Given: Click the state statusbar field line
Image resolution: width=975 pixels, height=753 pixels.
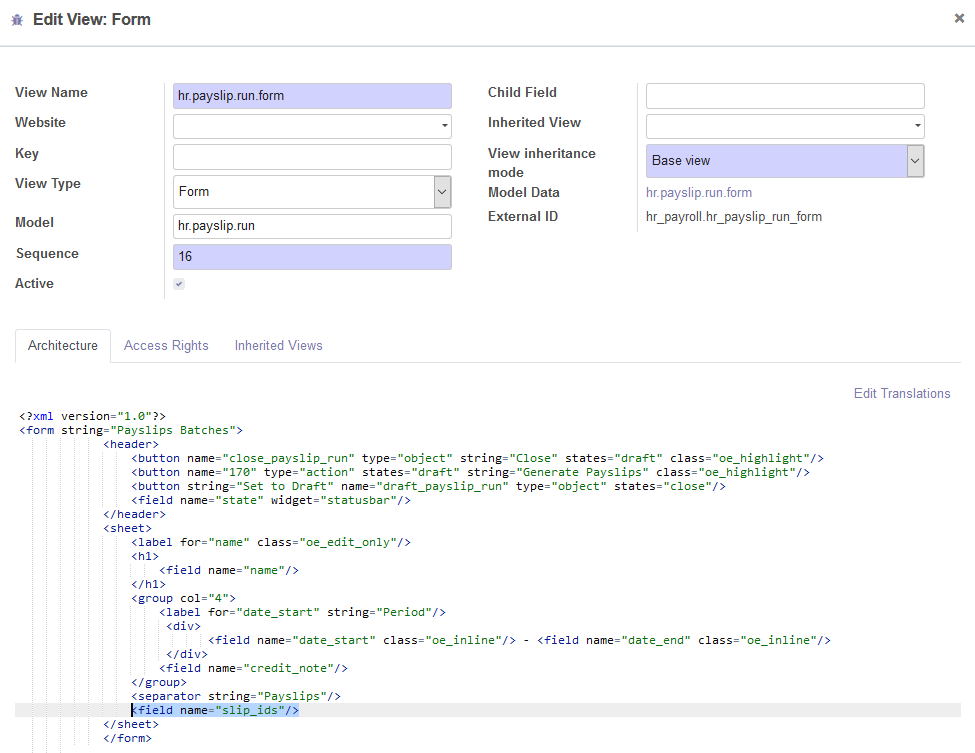Looking at the screenshot, I should pyautogui.click(x=271, y=500).
